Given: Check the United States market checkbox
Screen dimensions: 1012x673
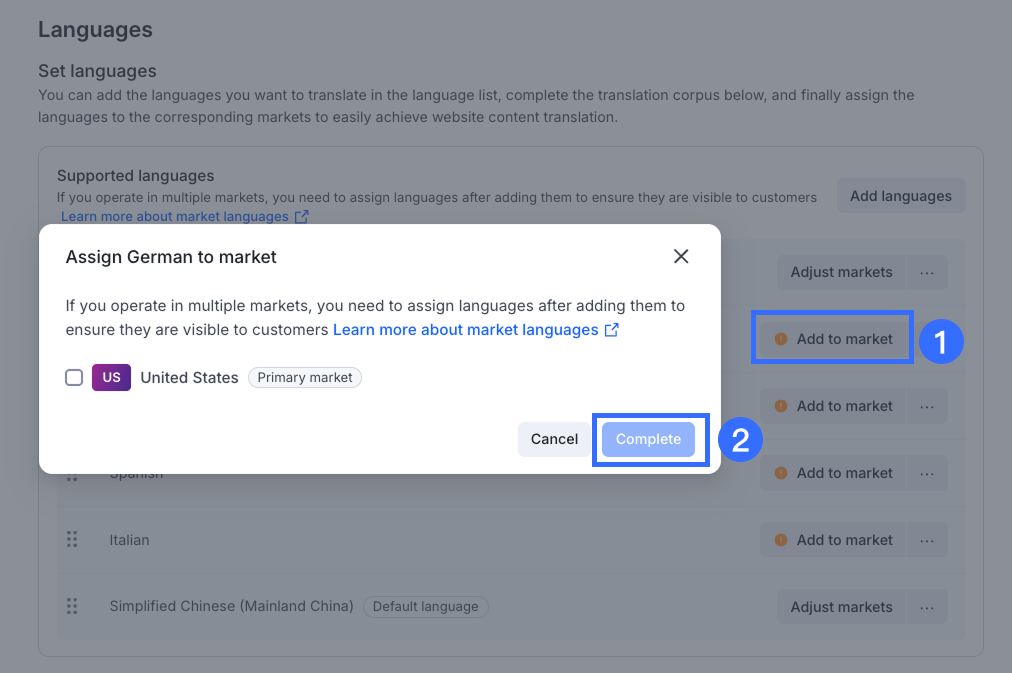Looking at the screenshot, I should (74, 378).
